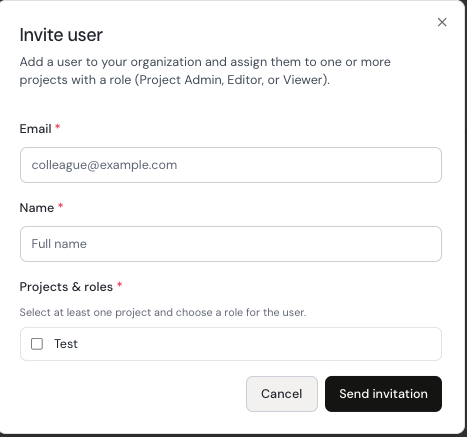The image size is (467, 437).
Task: Cancel the user invitation
Action: 282,394
